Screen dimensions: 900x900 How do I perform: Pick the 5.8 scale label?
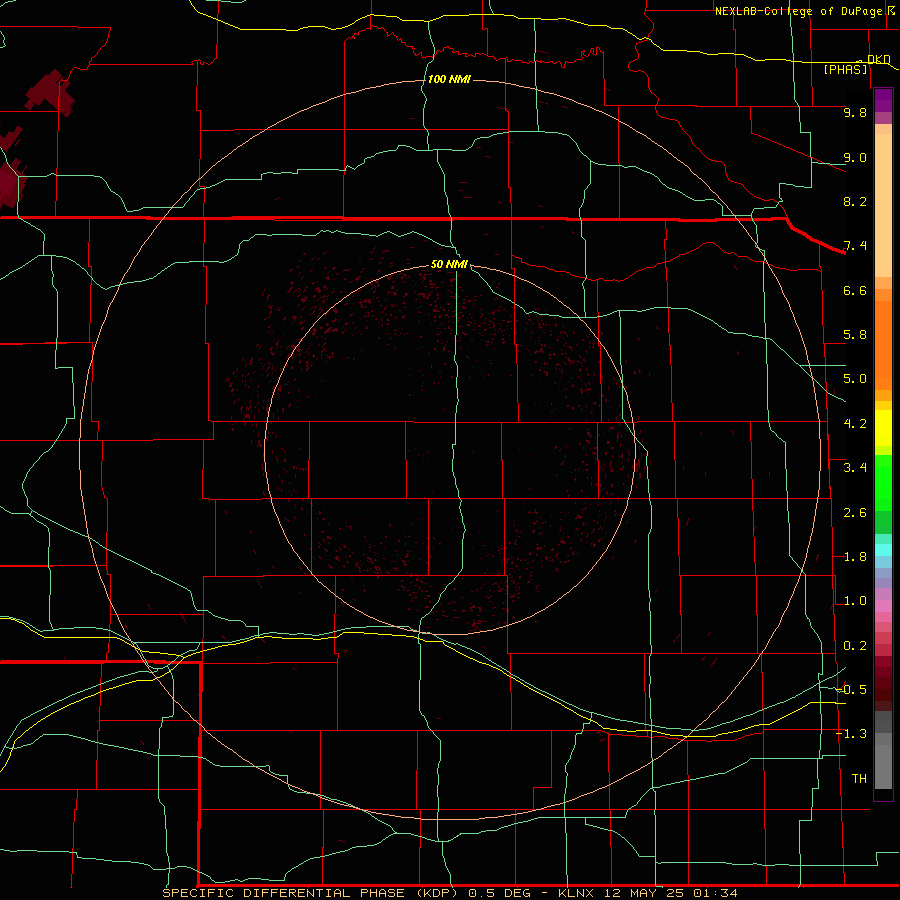855,335
